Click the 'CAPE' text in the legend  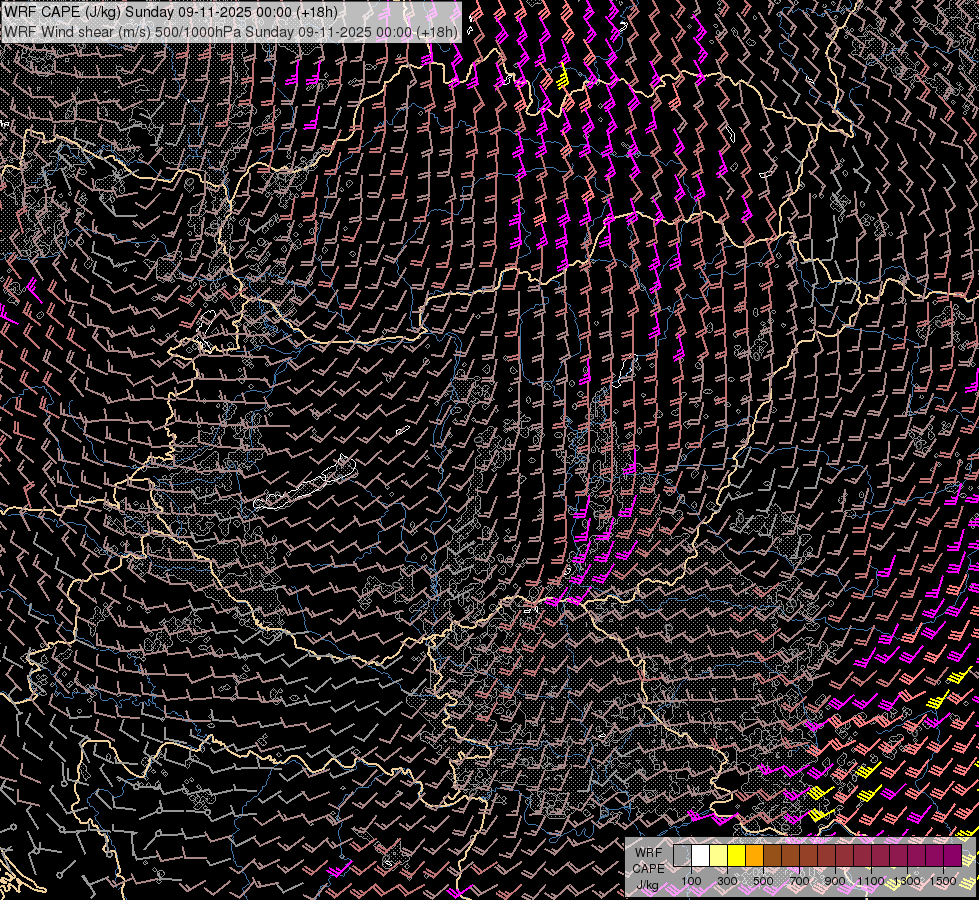tap(648, 868)
